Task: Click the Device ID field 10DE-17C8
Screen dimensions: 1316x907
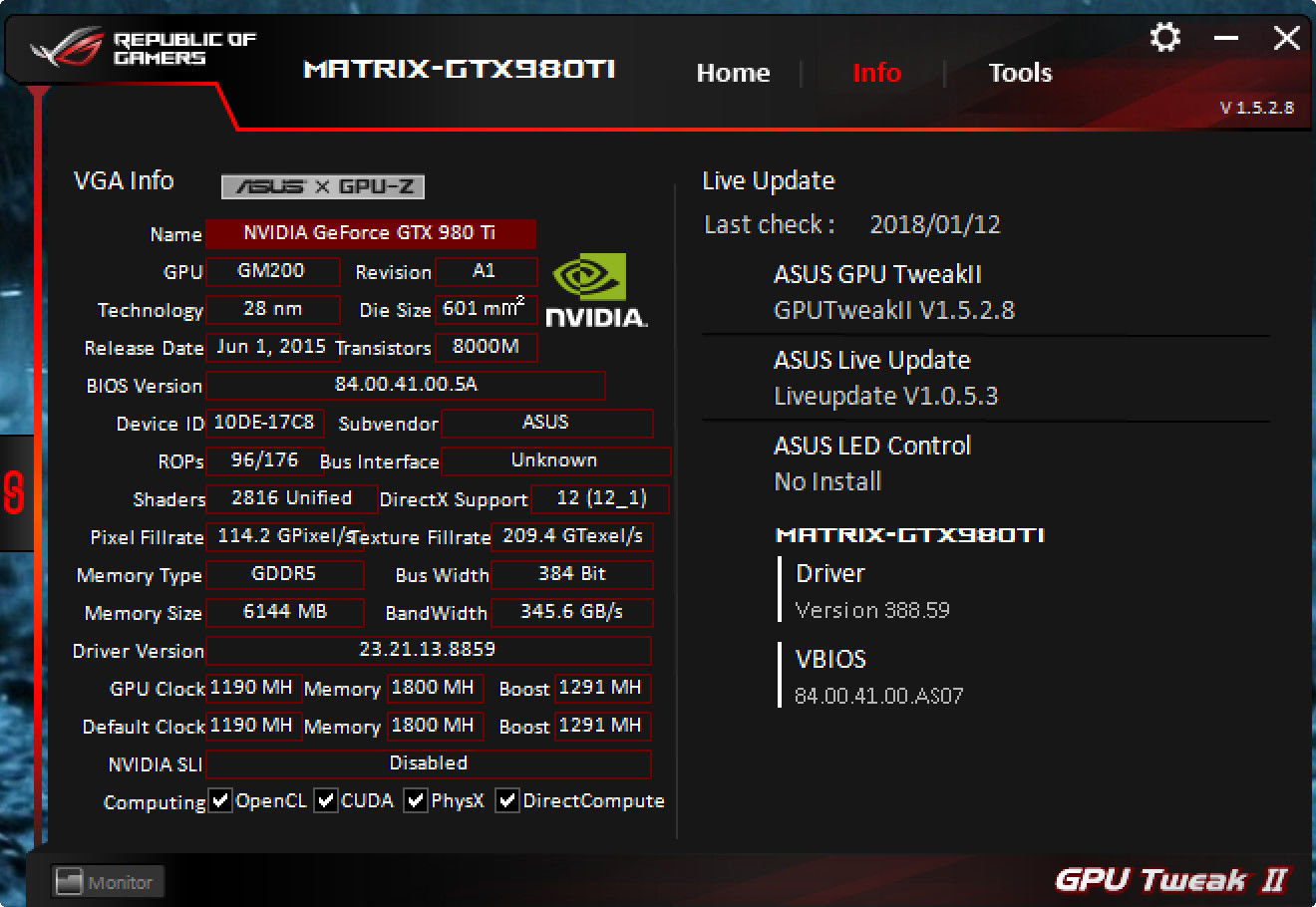Action: click(x=264, y=423)
